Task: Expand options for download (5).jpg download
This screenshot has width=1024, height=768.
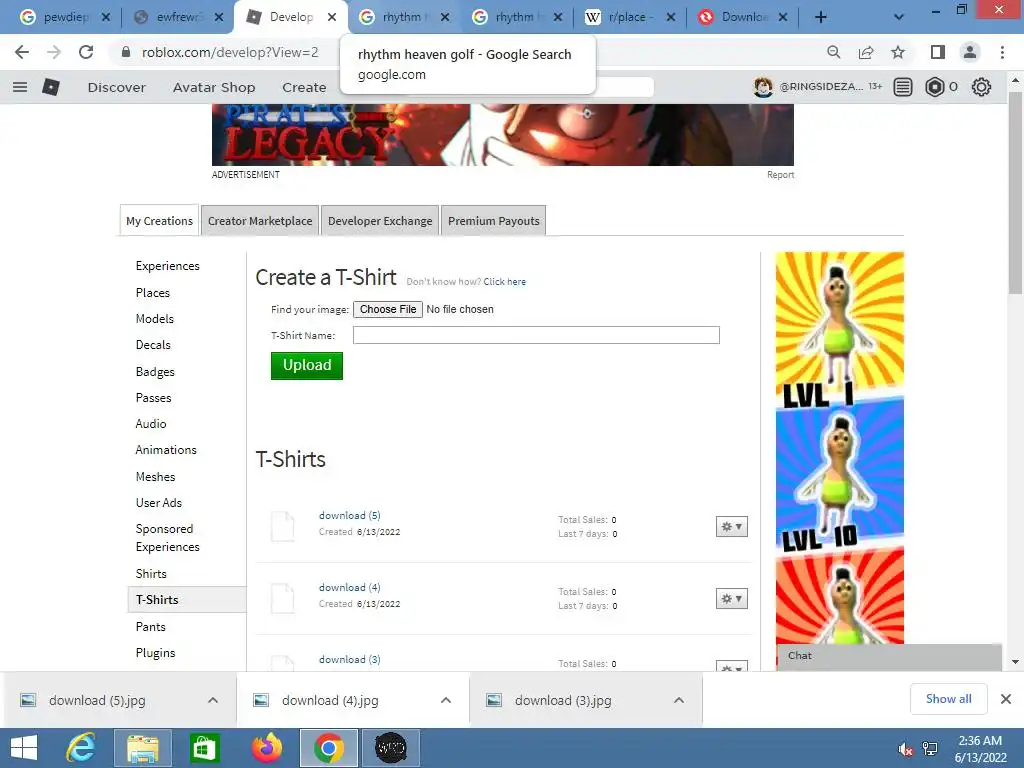Action: (x=213, y=700)
